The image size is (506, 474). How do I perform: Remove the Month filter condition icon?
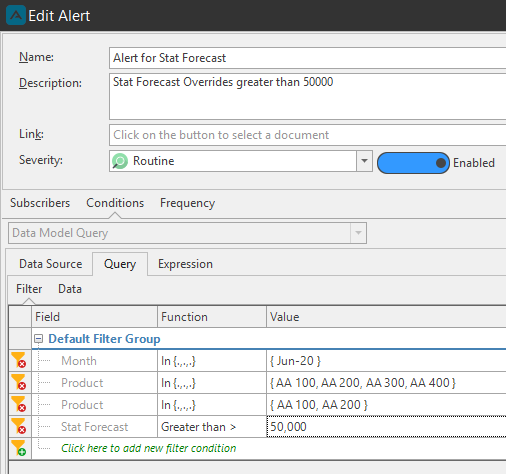(19, 360)
